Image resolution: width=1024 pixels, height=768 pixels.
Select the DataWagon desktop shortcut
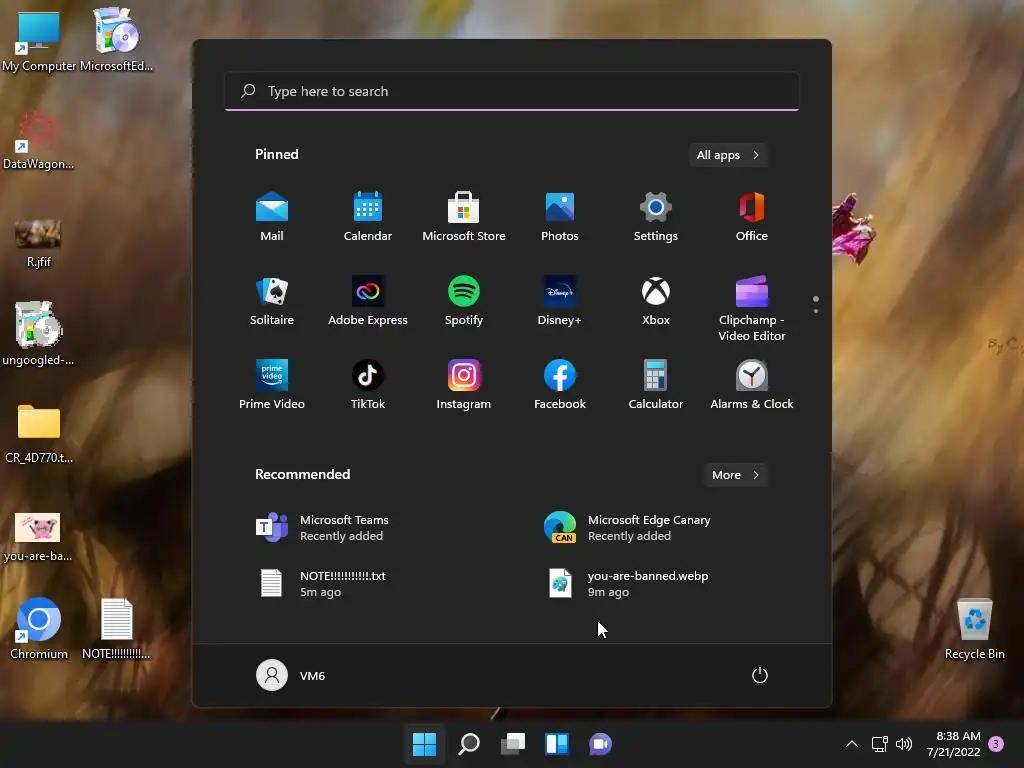(39, 140)
